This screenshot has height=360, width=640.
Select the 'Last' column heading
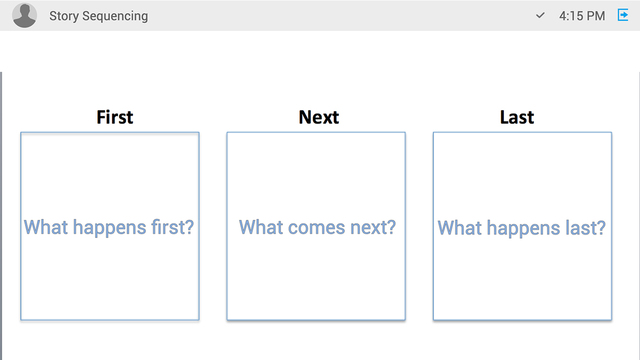click(517, 117)
